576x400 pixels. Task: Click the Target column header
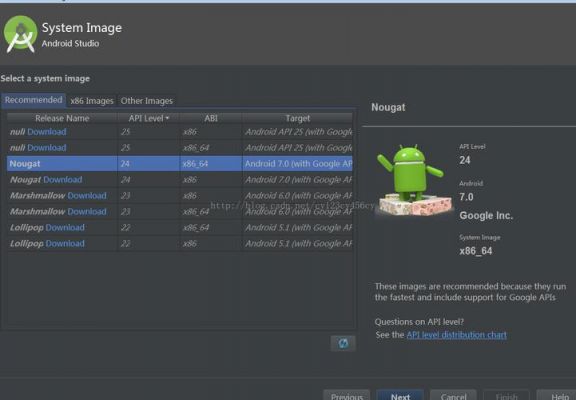(x=298, y=118)
